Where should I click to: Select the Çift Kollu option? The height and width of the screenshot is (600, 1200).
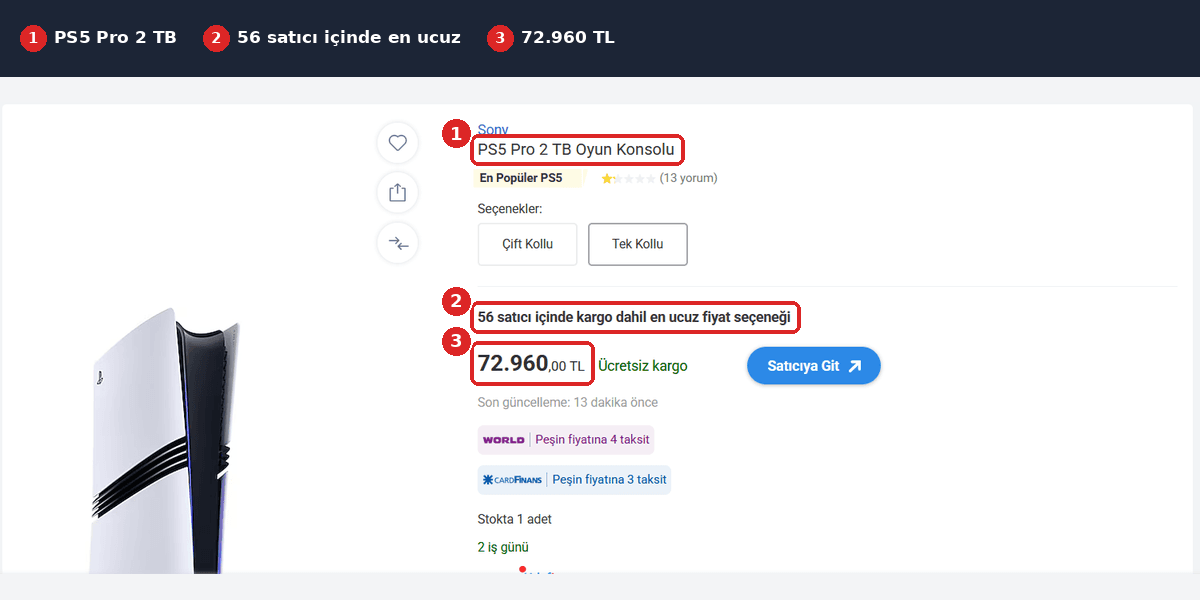pos(527,244)
